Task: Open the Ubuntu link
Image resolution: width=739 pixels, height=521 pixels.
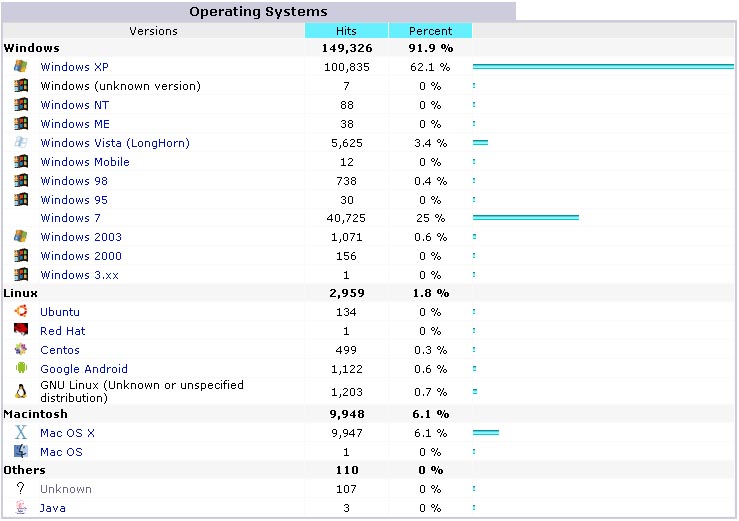Action: (60, 312)
